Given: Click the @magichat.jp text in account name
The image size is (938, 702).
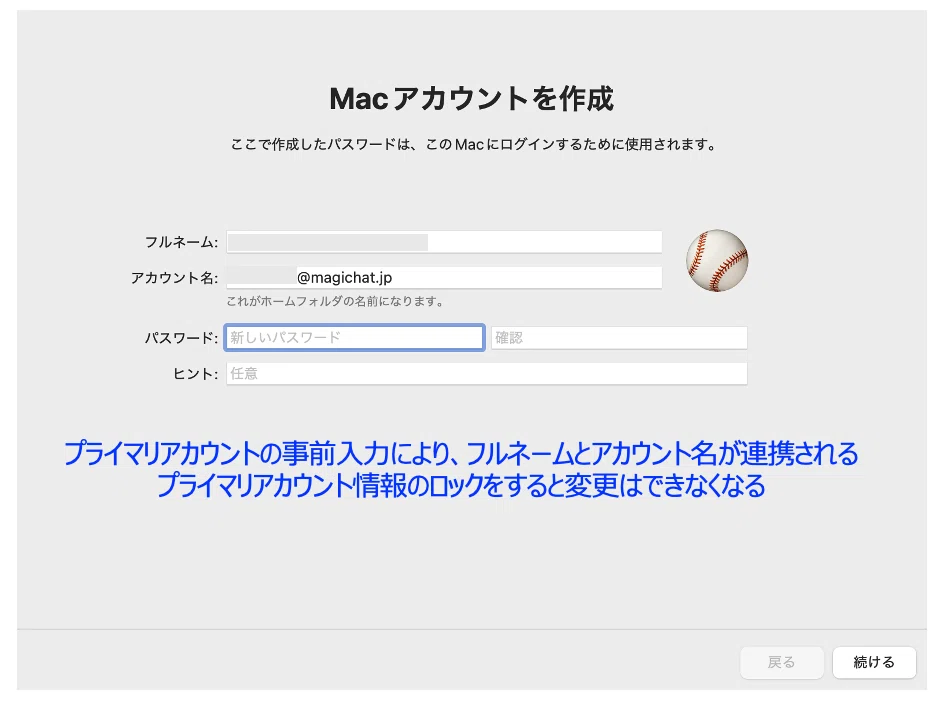Looking at the screenshot, I should point(349,278).
